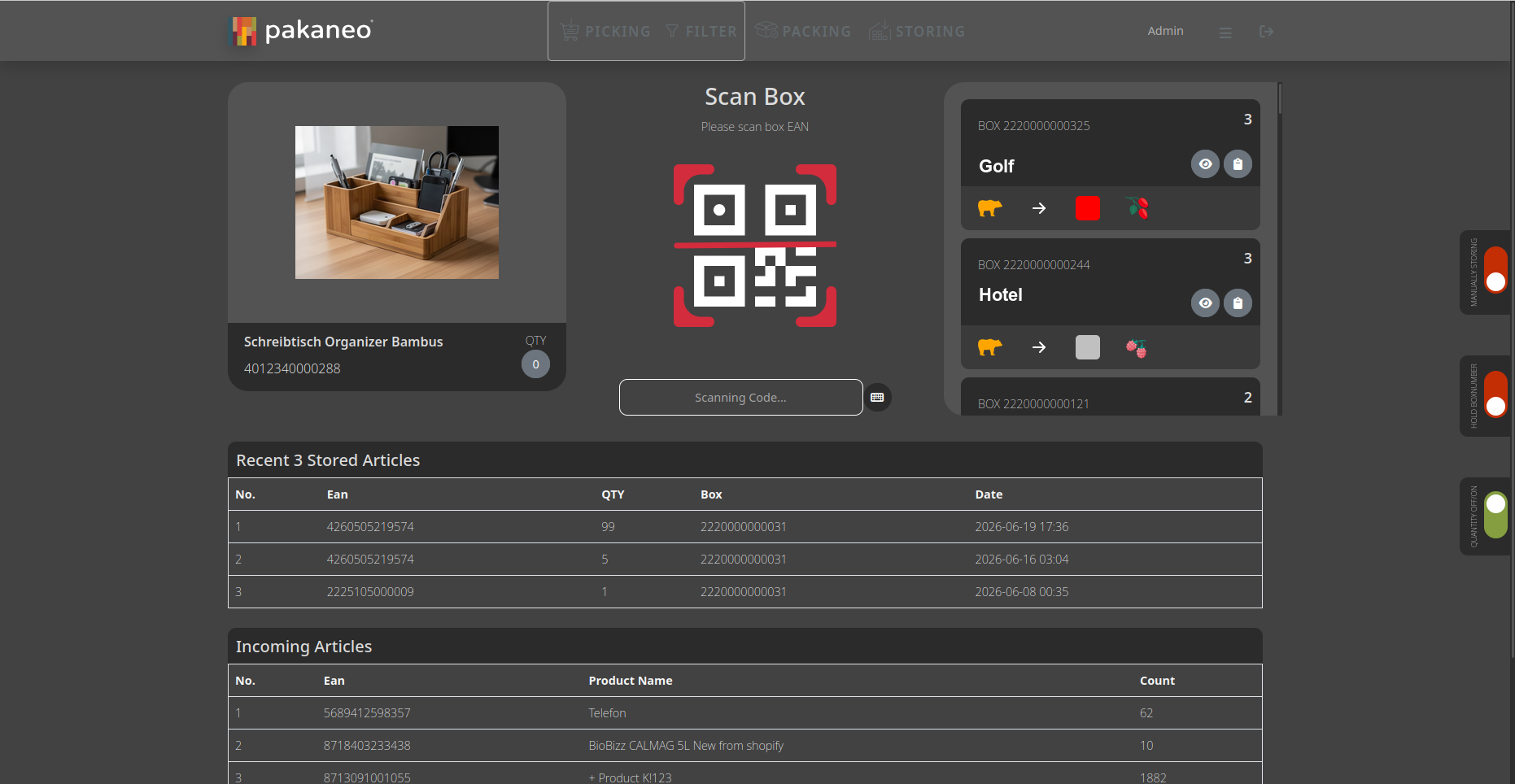Image resolution: width=1515 pixels, height=784 pixels.
Task: Click the pakaneo logo
Action: 303,31
